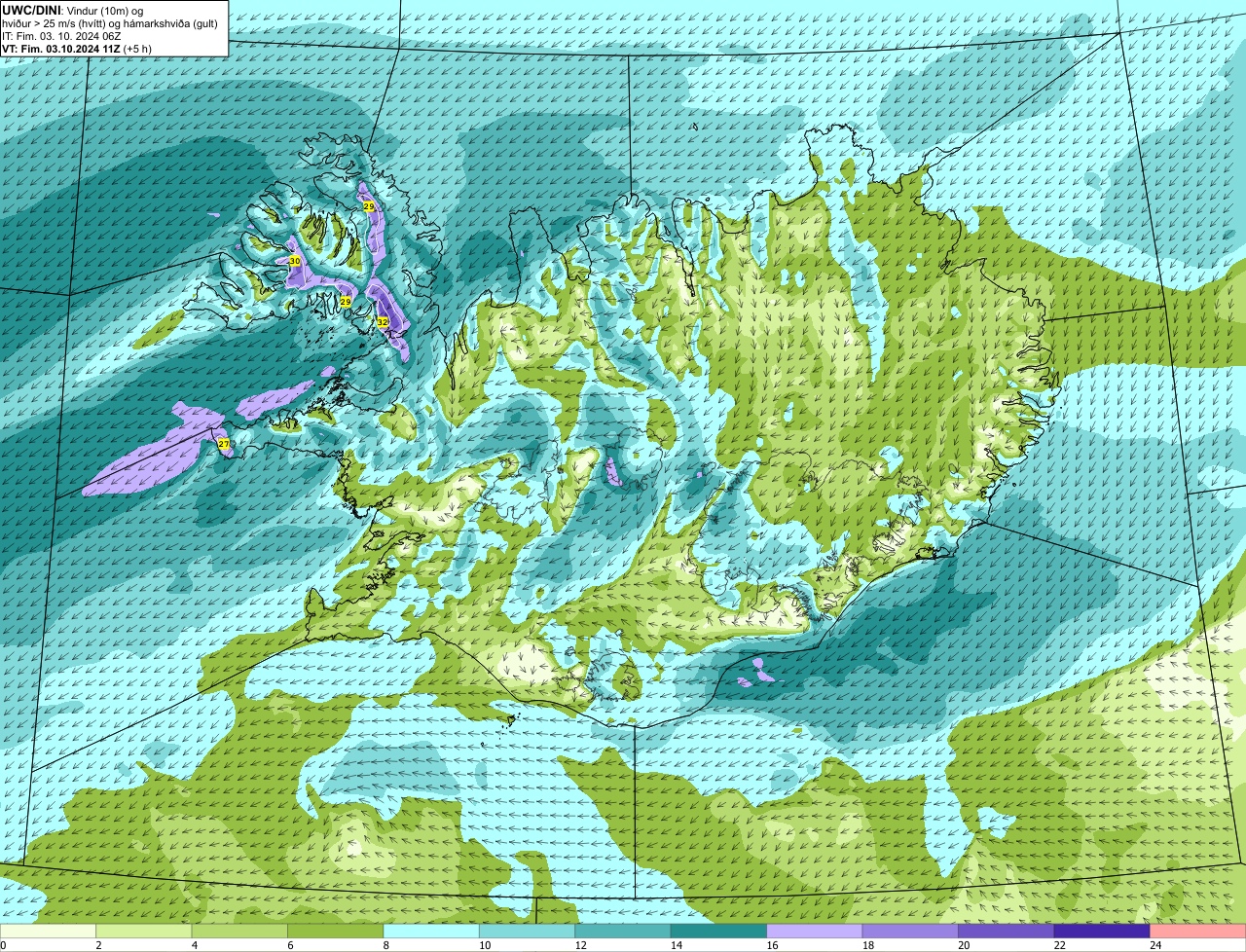Click the yellow 32 gust label
The height and width of the screenshot is (952, 1246).
[383, 321]
